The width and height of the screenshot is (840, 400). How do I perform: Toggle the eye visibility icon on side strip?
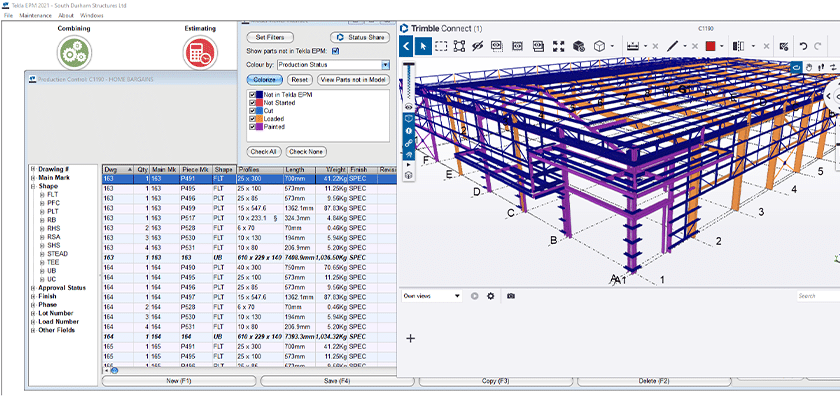[409, 107]
